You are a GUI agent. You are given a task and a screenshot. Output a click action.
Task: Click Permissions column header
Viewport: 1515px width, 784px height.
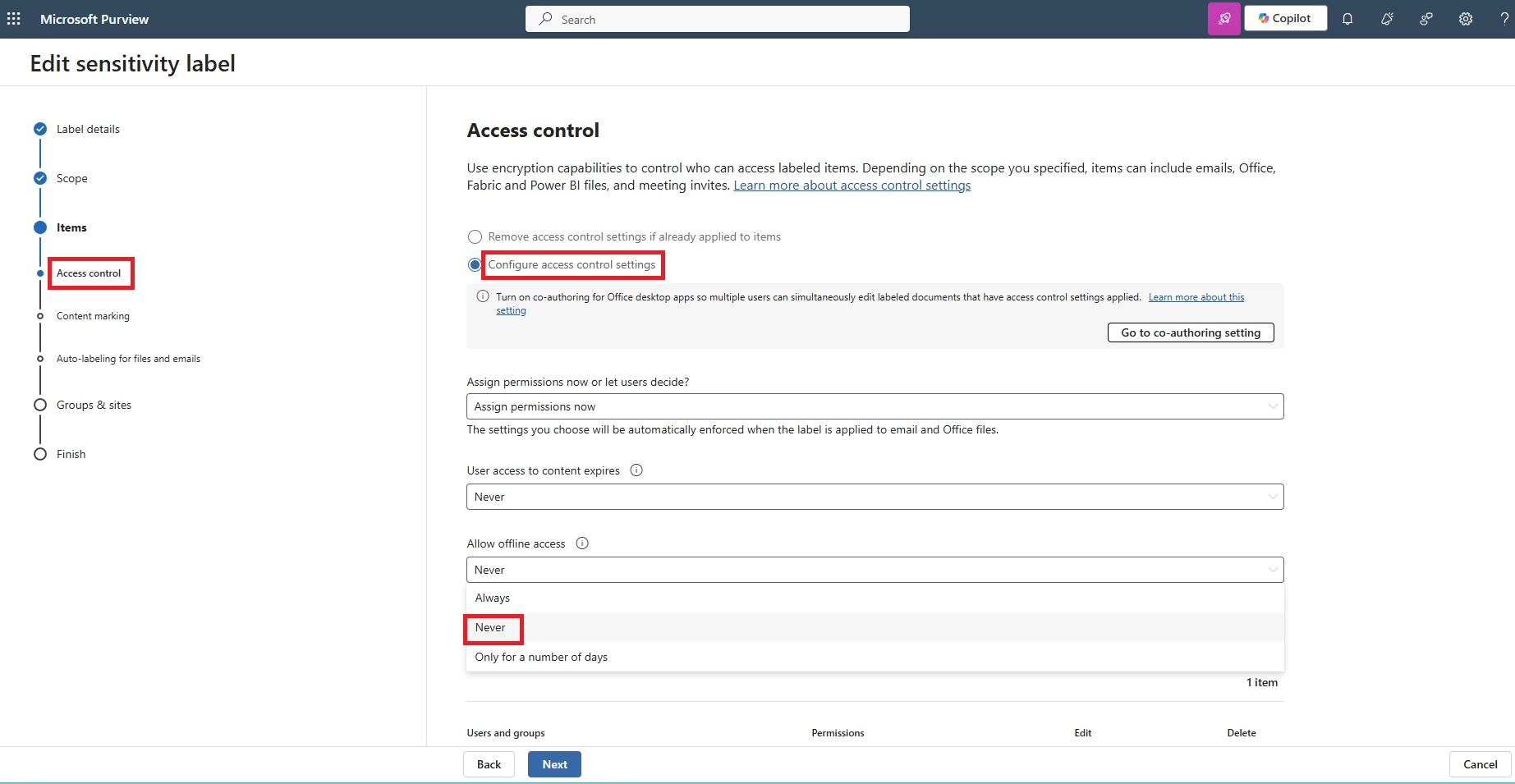click(838, 733)
